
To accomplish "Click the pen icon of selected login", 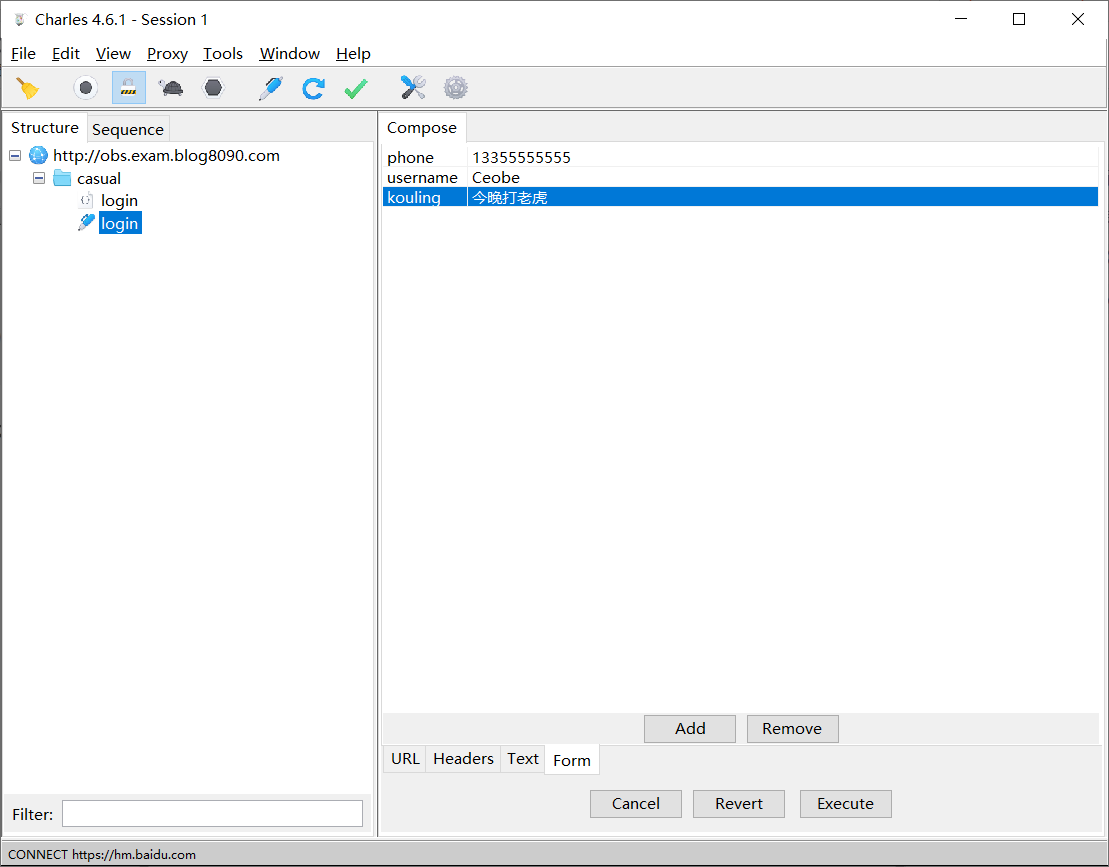I will pyautogui.click(x=86, y=223).
